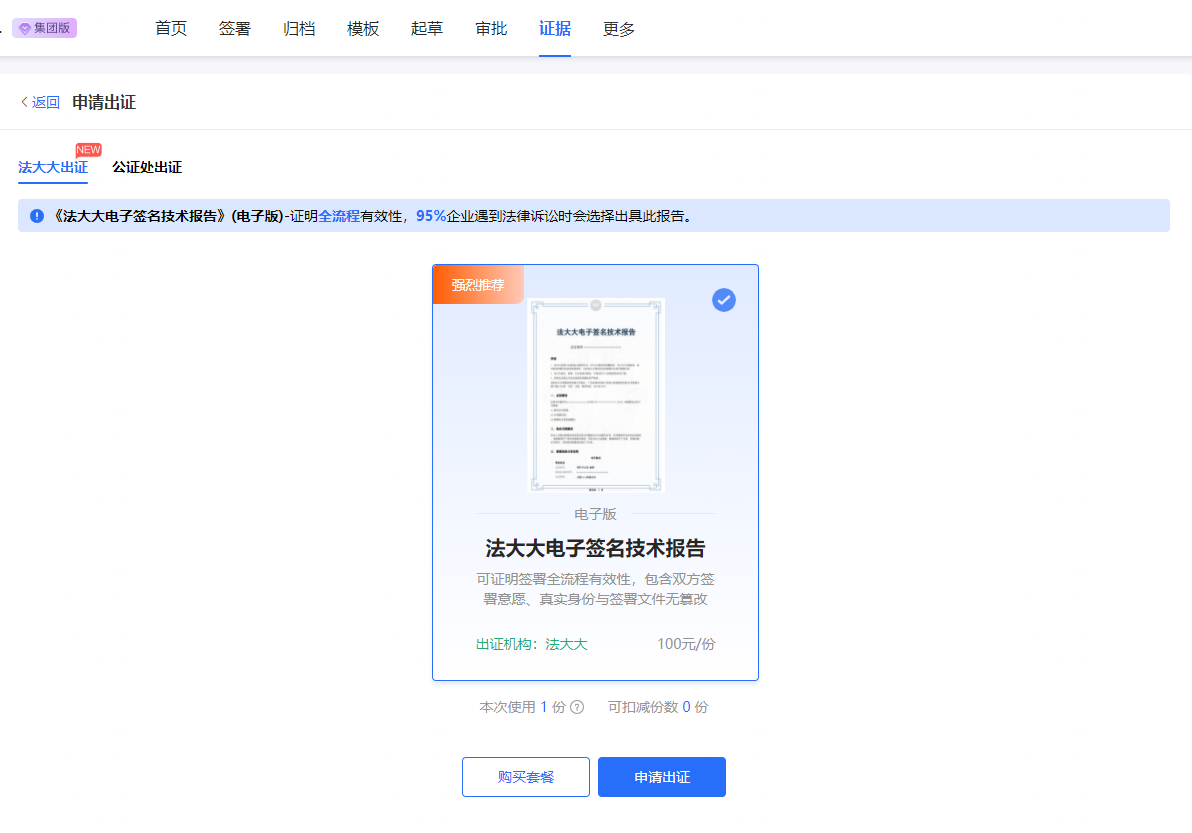The width and height of the screenshot is (1192, 833).
Task: Click the 返回 back link
Action: [x=40, y=102]
